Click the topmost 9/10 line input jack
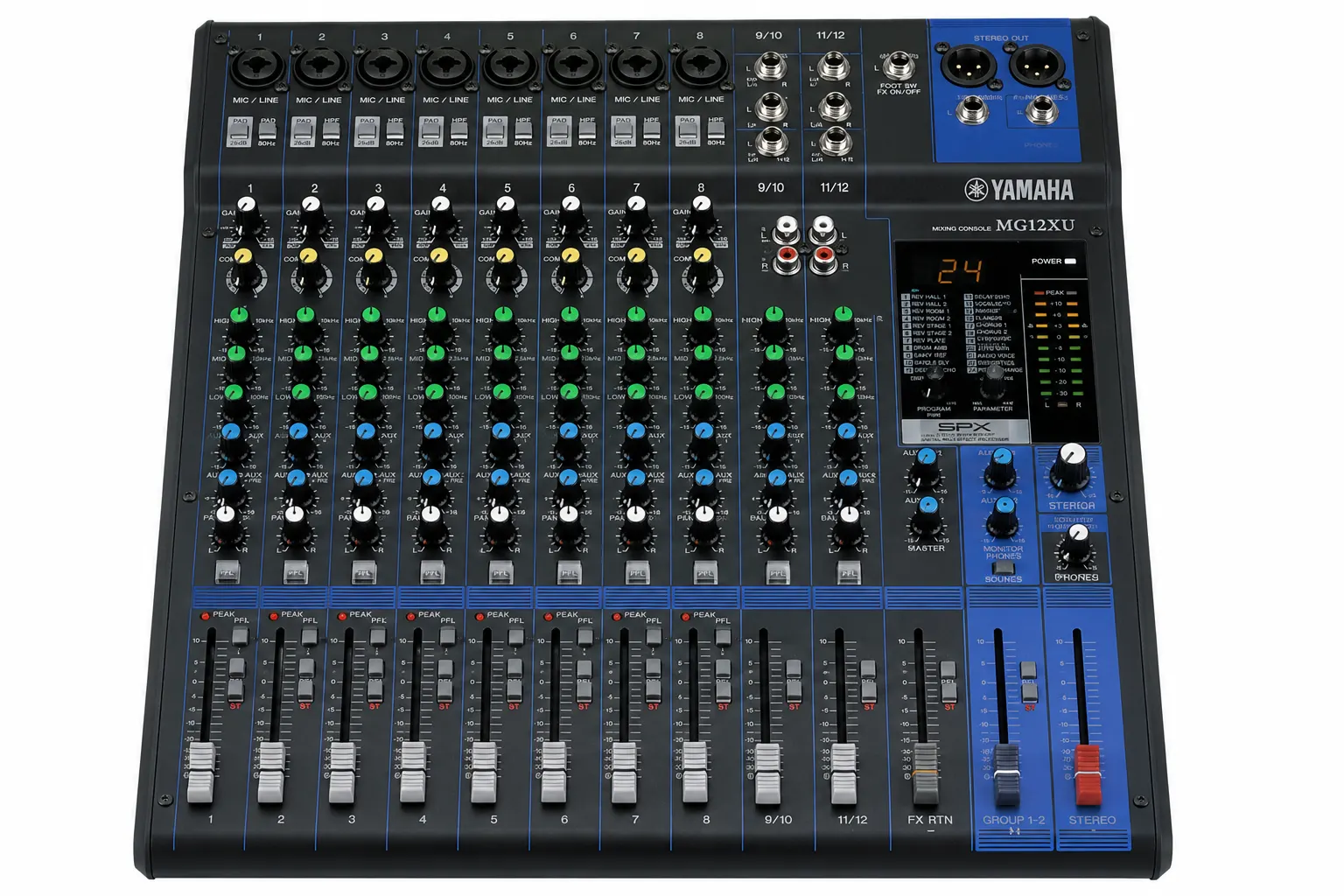Viewport: 1344px width, 896px height. click(x=769, y=67)
